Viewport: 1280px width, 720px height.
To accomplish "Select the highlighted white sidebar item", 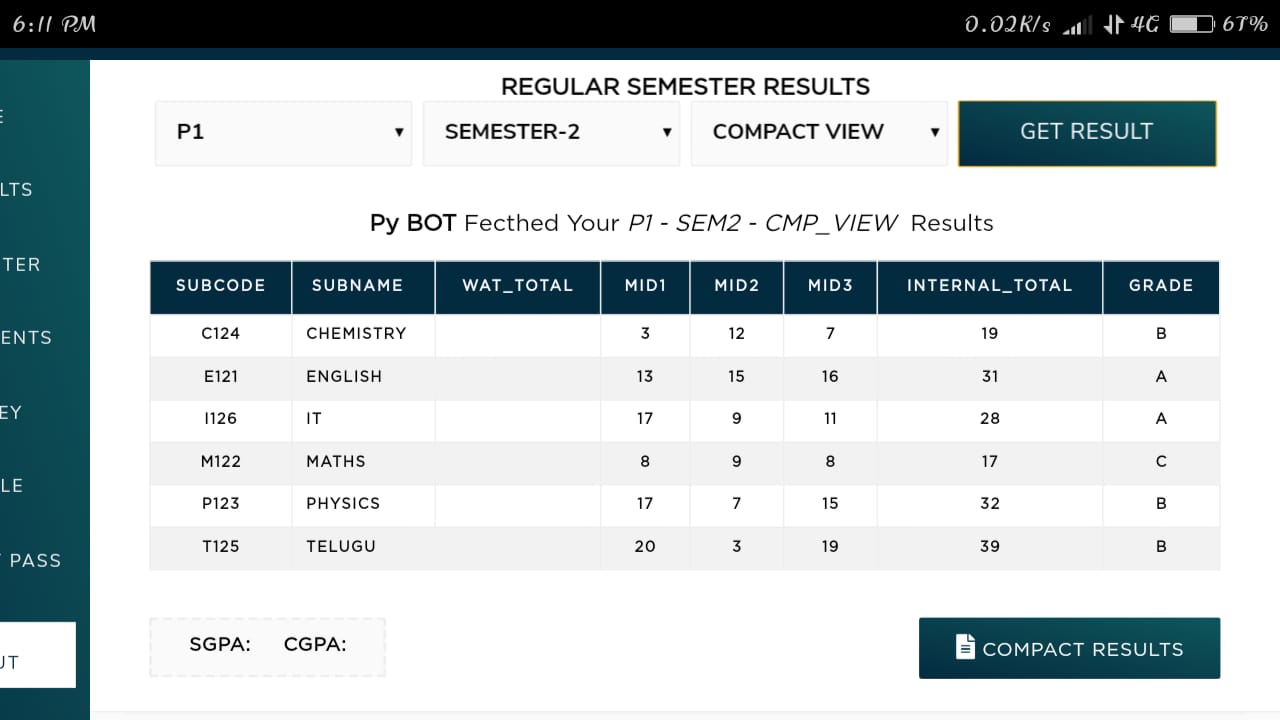I will coord(37,655).
